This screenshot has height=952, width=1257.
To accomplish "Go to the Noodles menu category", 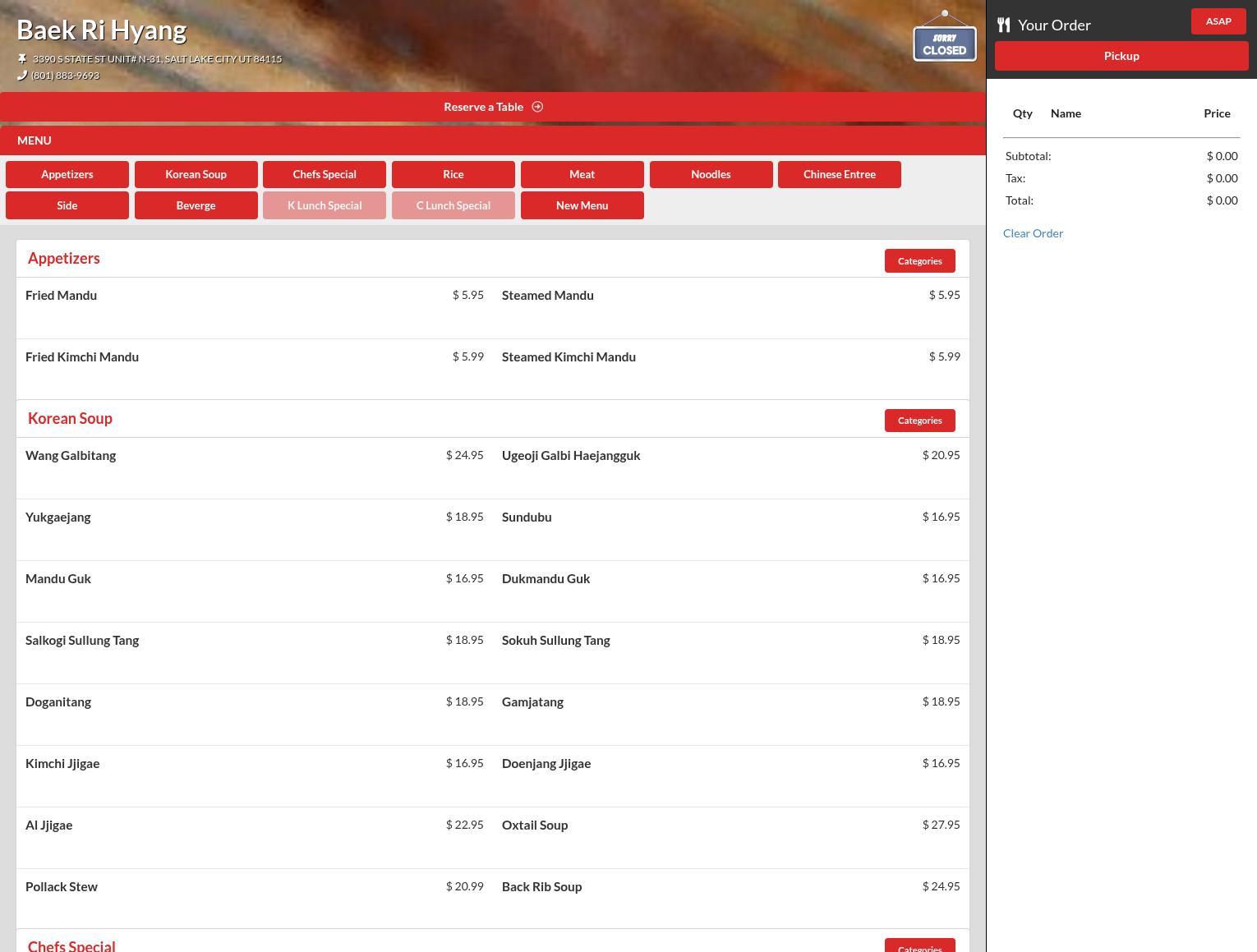I will [x=711, y=174].
